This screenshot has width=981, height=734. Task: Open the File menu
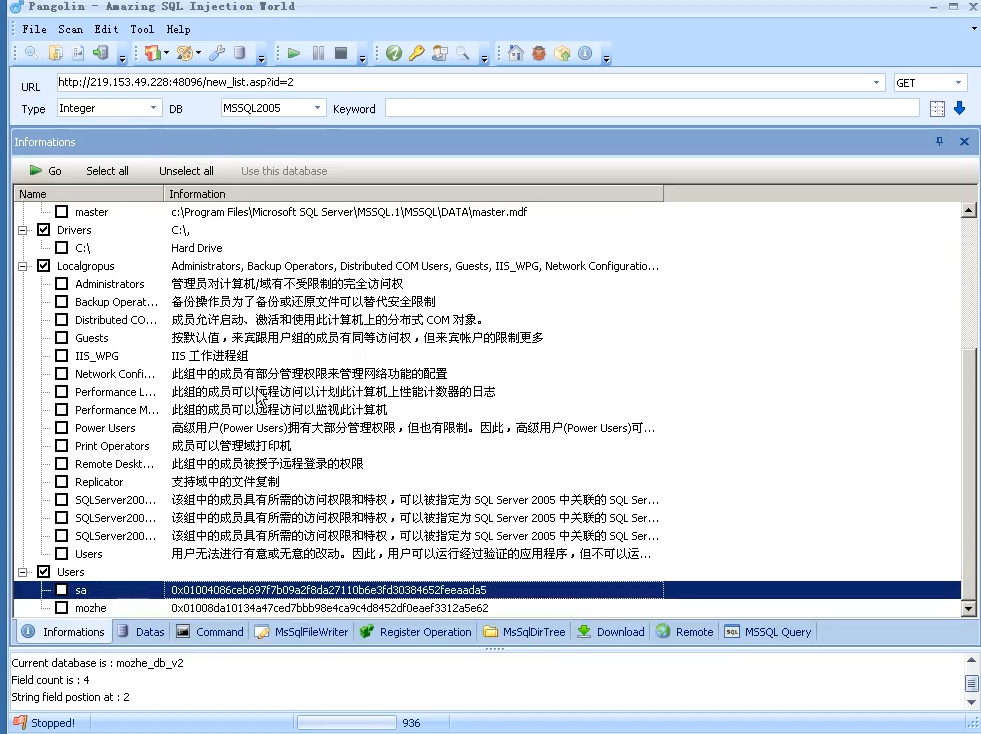(x=34, y=29)
